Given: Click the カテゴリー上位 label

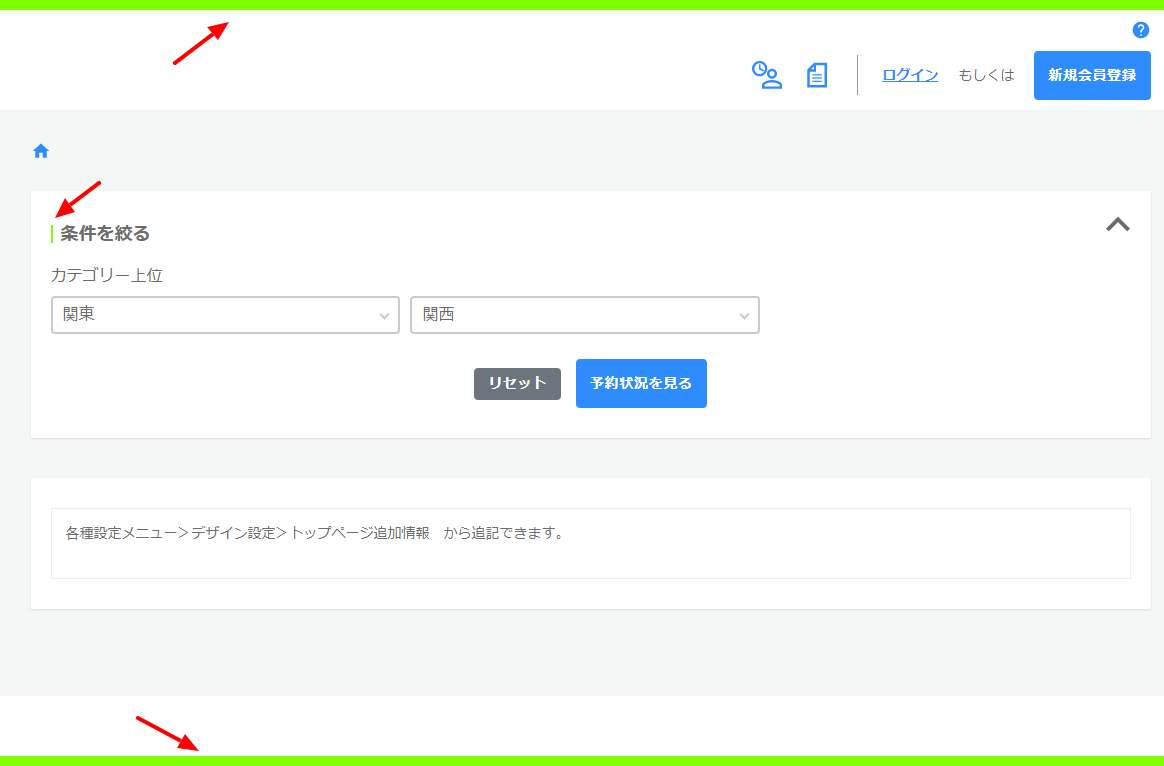Looking at the screenshot, I should [x=107, y=275].
